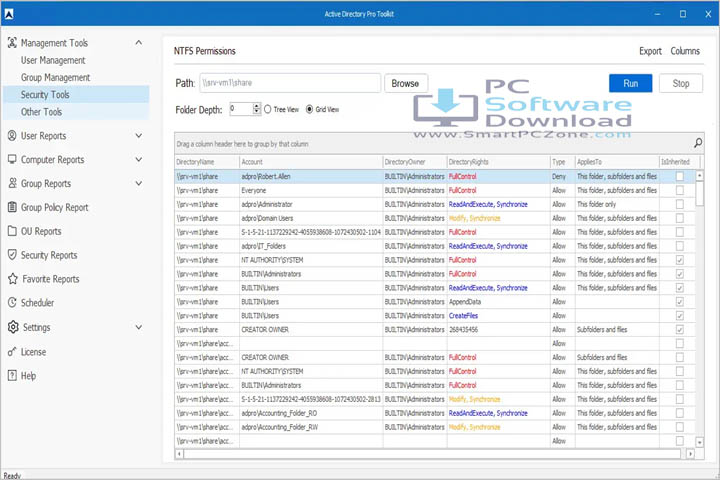Open the Help menu item
Viewport: 720px width, 480px height.
[x=28, y=376]
